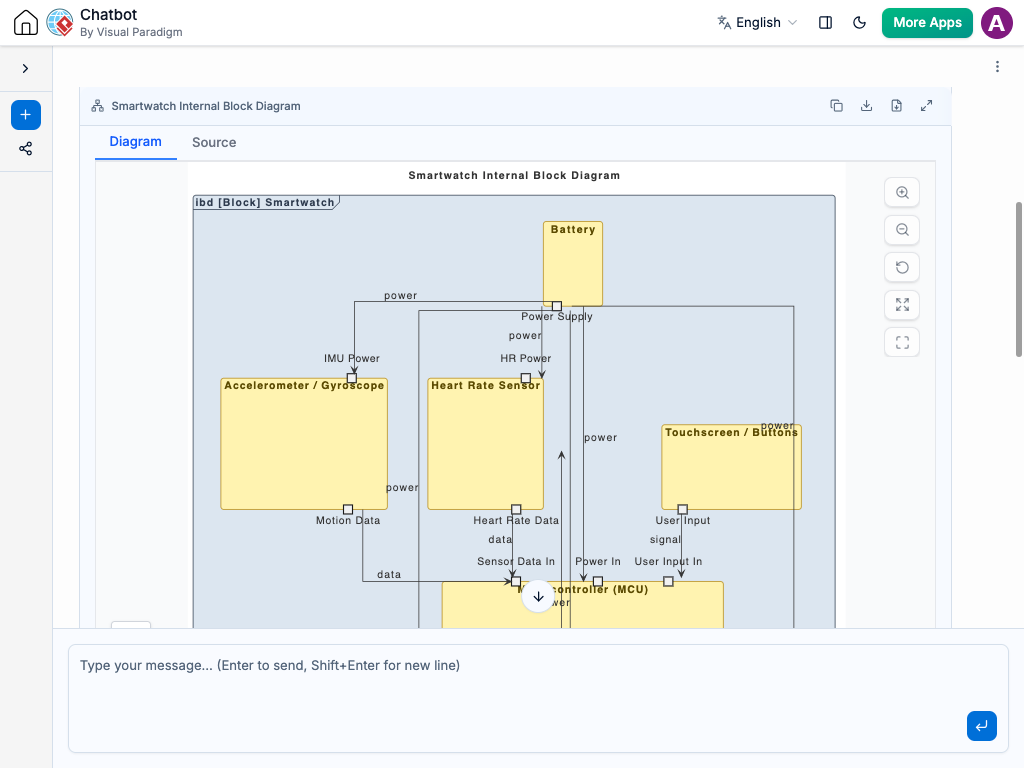This screenshot has width=1024, height=768.
Task: Select the Heart Rate Sensor block
Action: 485,444
